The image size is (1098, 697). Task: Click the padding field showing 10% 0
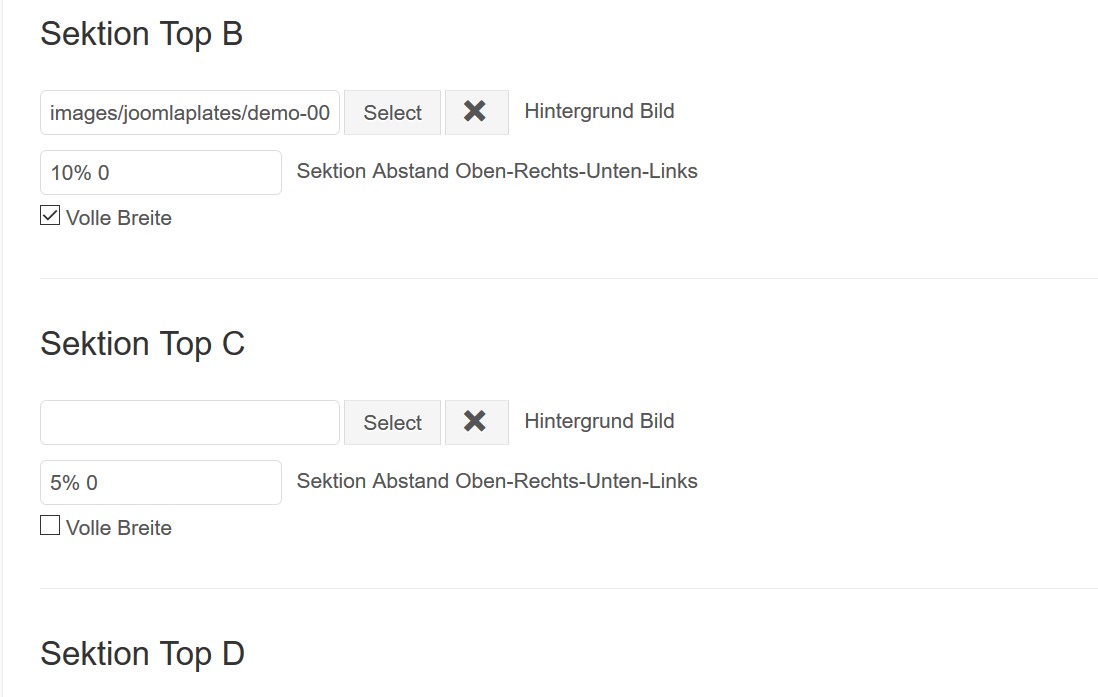click(161, 173)
